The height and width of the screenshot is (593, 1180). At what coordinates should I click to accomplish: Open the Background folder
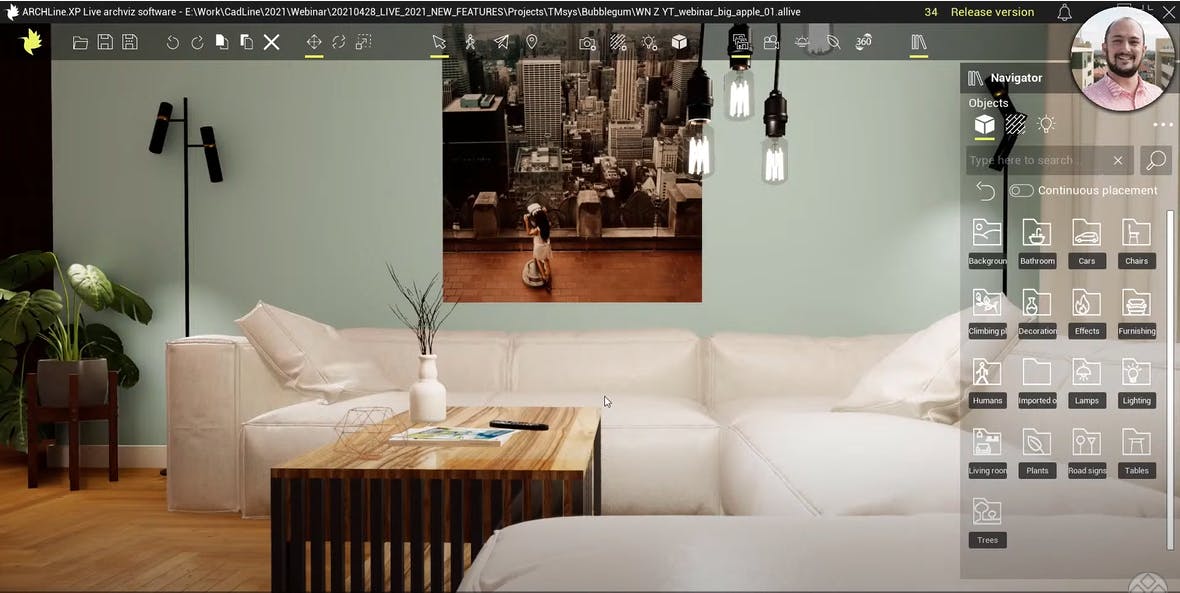[987, 242]
